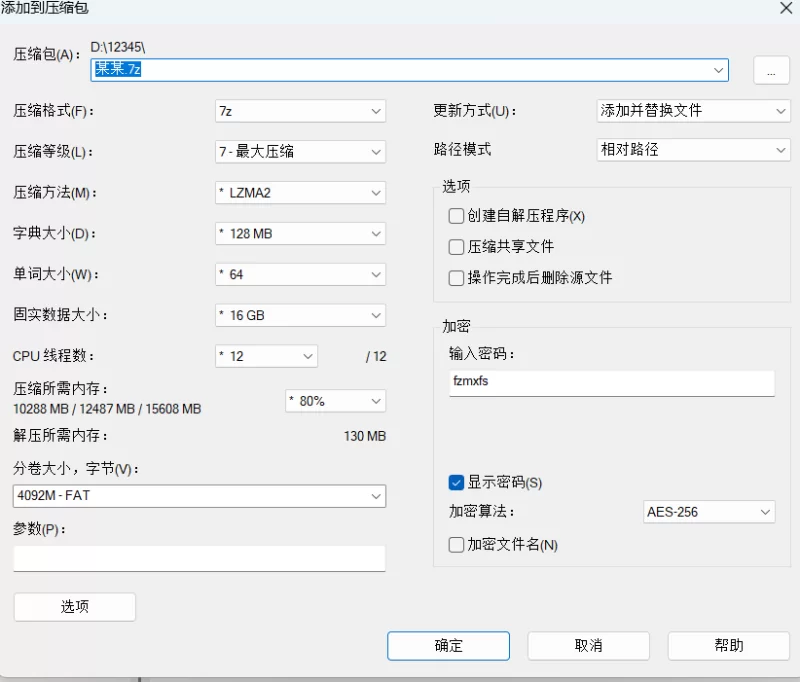The height and width of the screenshot is (682, 800).
Task: Click the 输入密码 password field
Action: point(612,382)
